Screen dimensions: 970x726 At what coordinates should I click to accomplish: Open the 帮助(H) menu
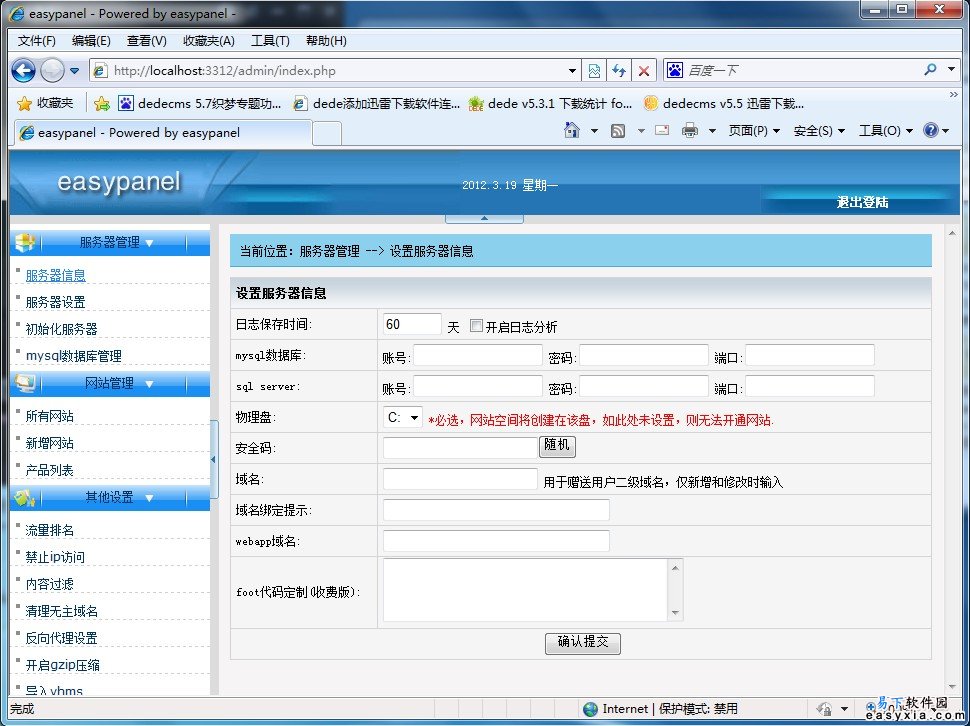(x=326, y=41)
